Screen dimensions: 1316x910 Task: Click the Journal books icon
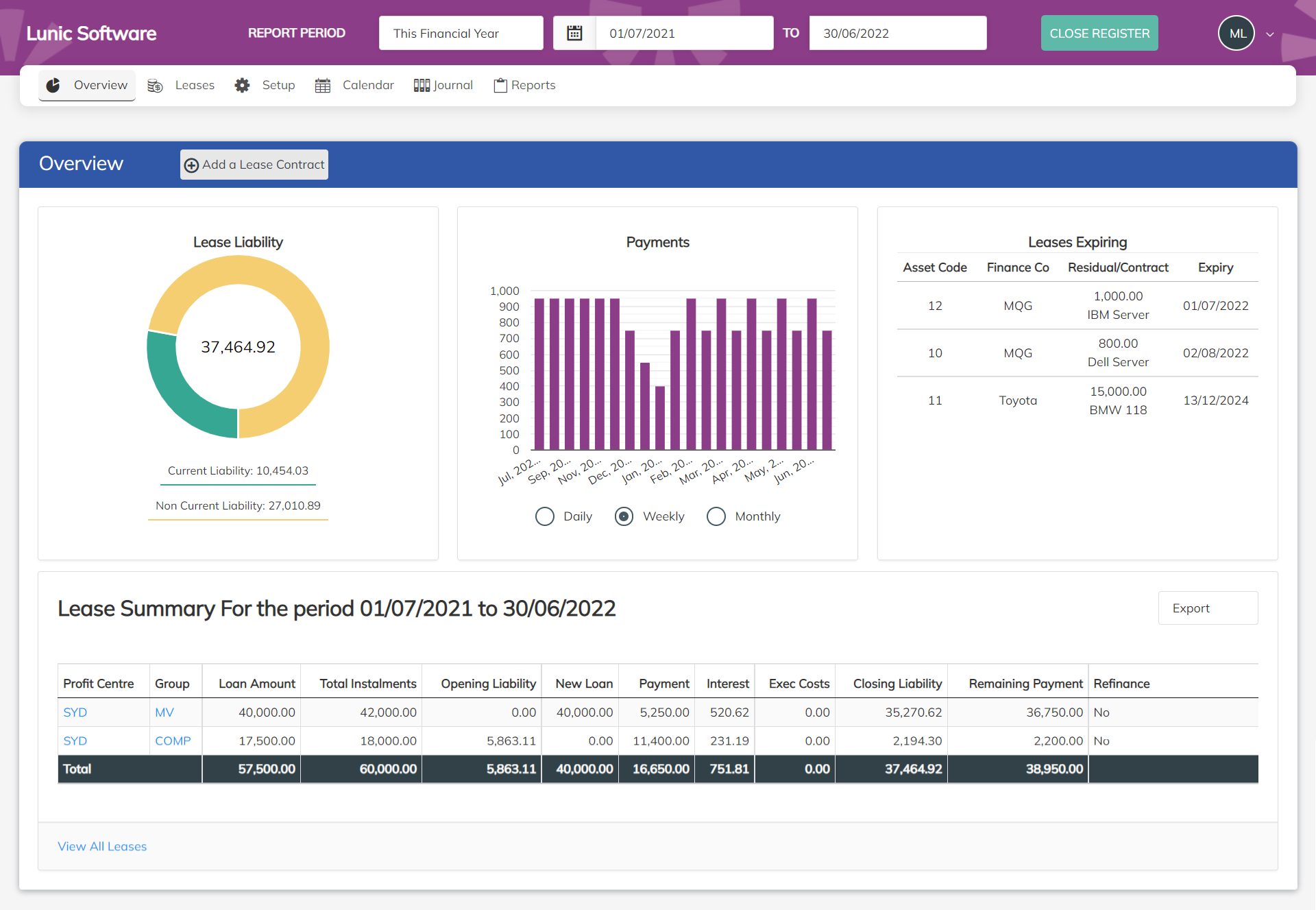[422, 85]
